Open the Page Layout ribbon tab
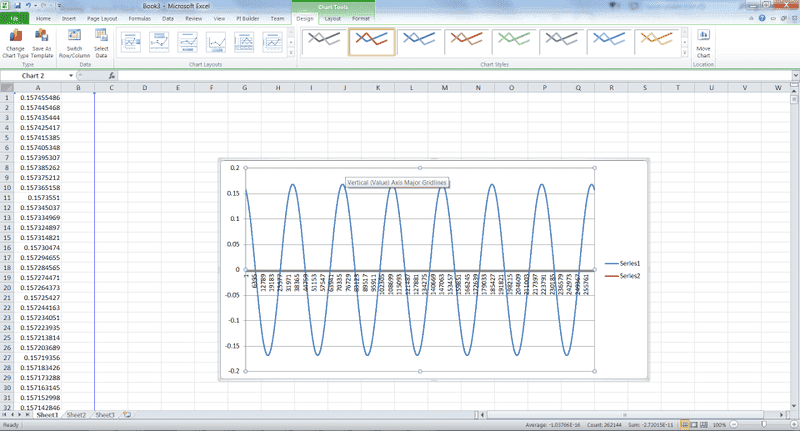This screenshot has height=431, width=800. [x=100, y=18]
